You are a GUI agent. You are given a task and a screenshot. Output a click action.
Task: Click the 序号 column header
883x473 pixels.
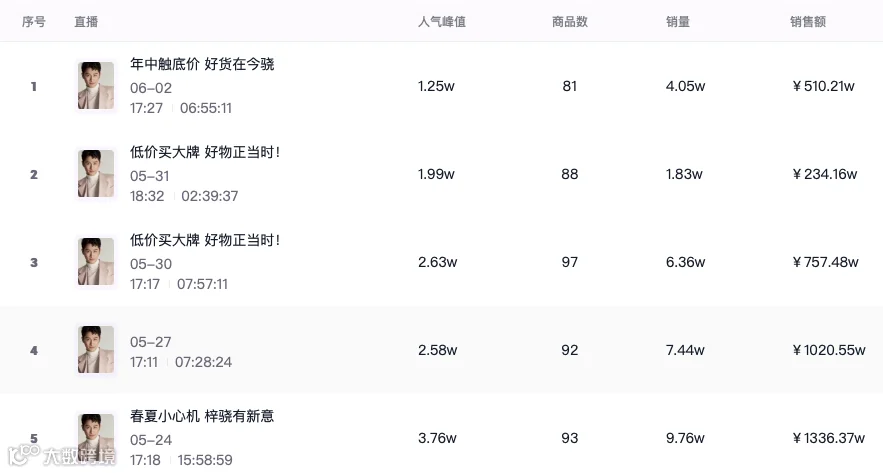[33, 22]
